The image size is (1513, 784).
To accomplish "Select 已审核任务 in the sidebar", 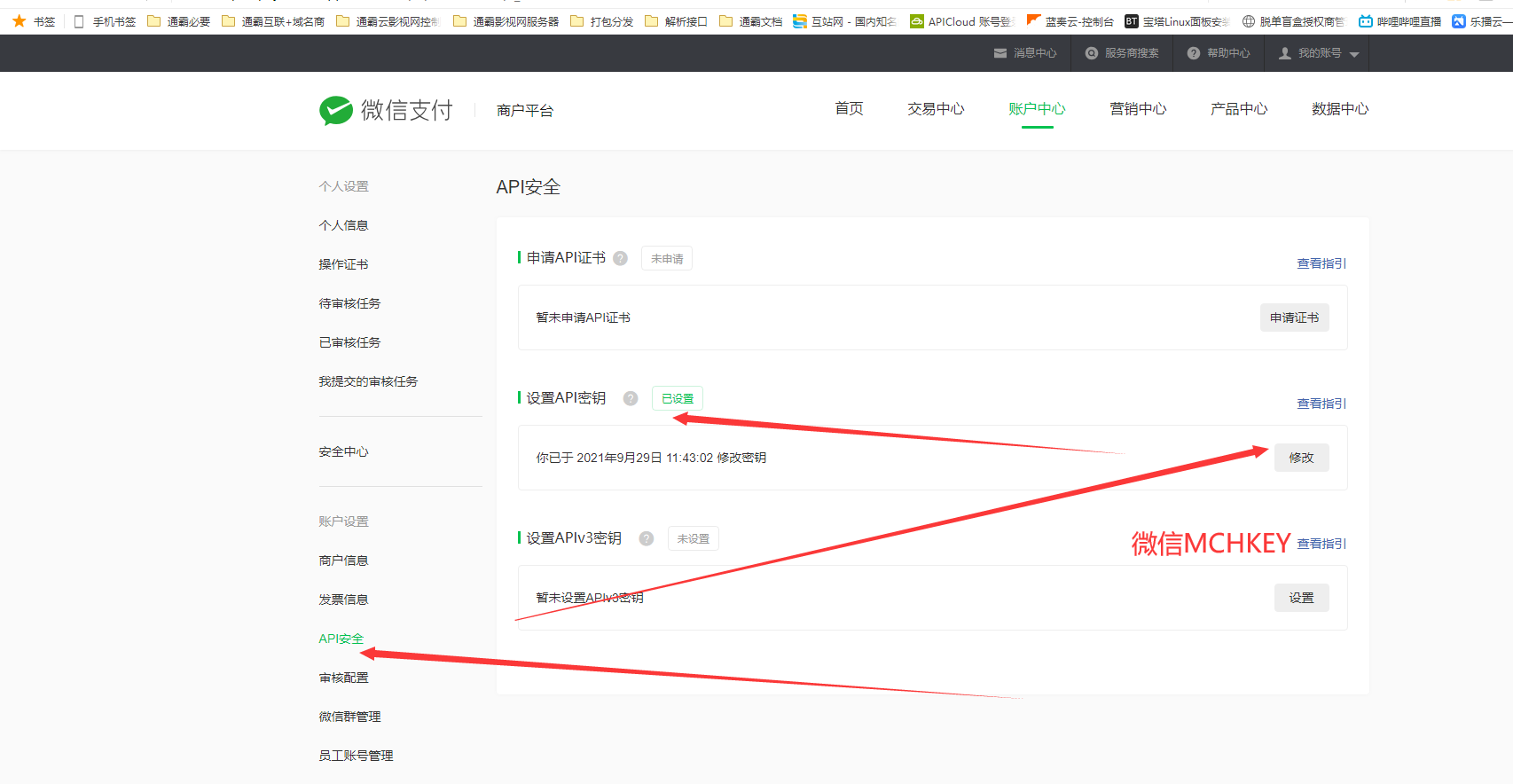I will tap(349, 342).
